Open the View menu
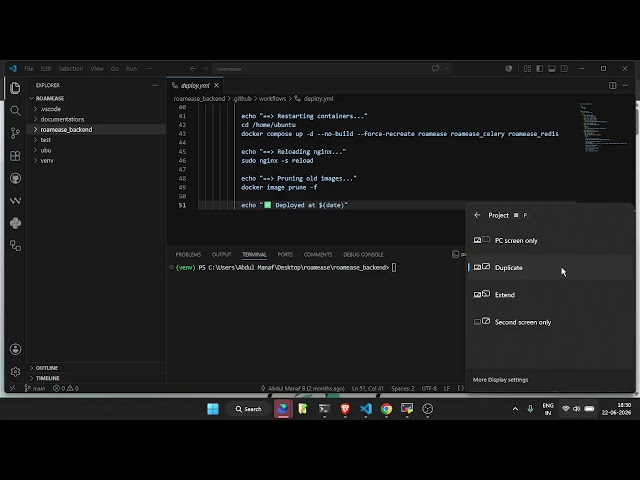 tap(97, 69)
